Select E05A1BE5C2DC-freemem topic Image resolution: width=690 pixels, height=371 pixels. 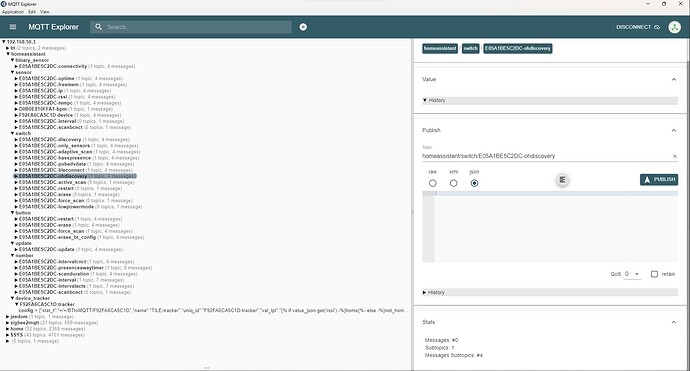48,84
